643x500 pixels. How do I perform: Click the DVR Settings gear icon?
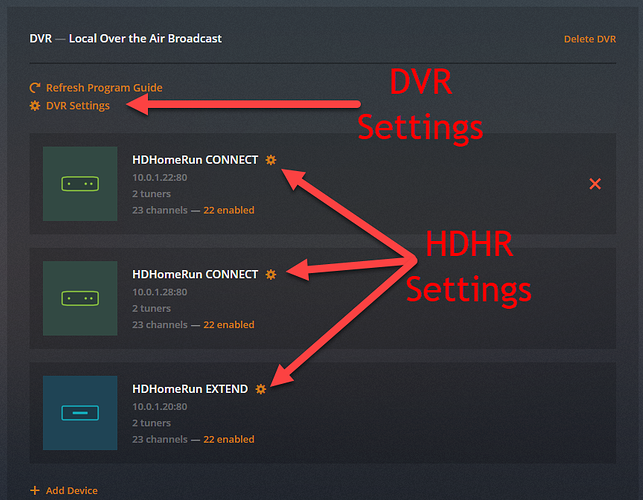pos(35,106)
